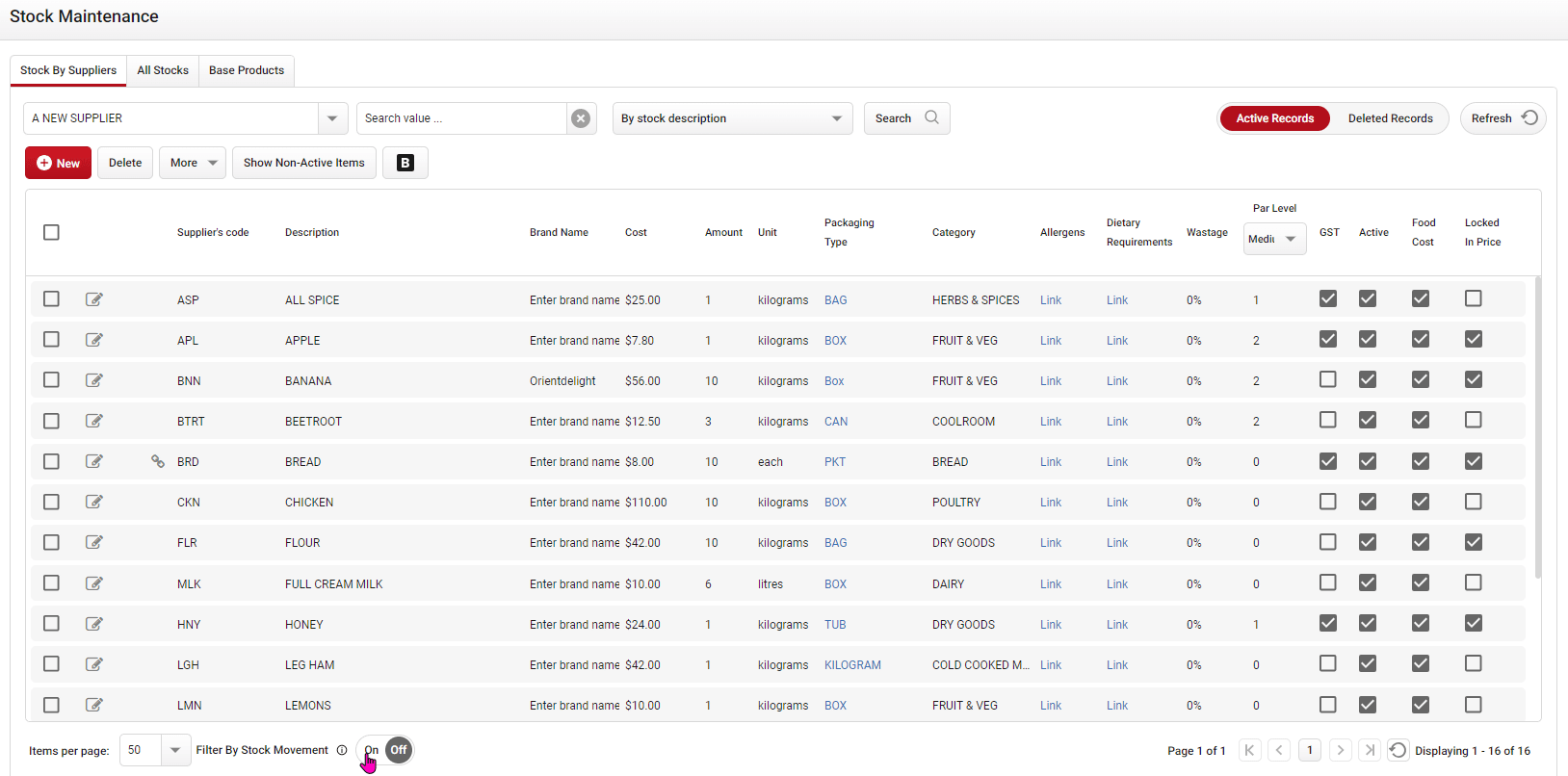Open the By stock description dropdown
Screen dimensions: 1568x776
[x=732, y=118]
